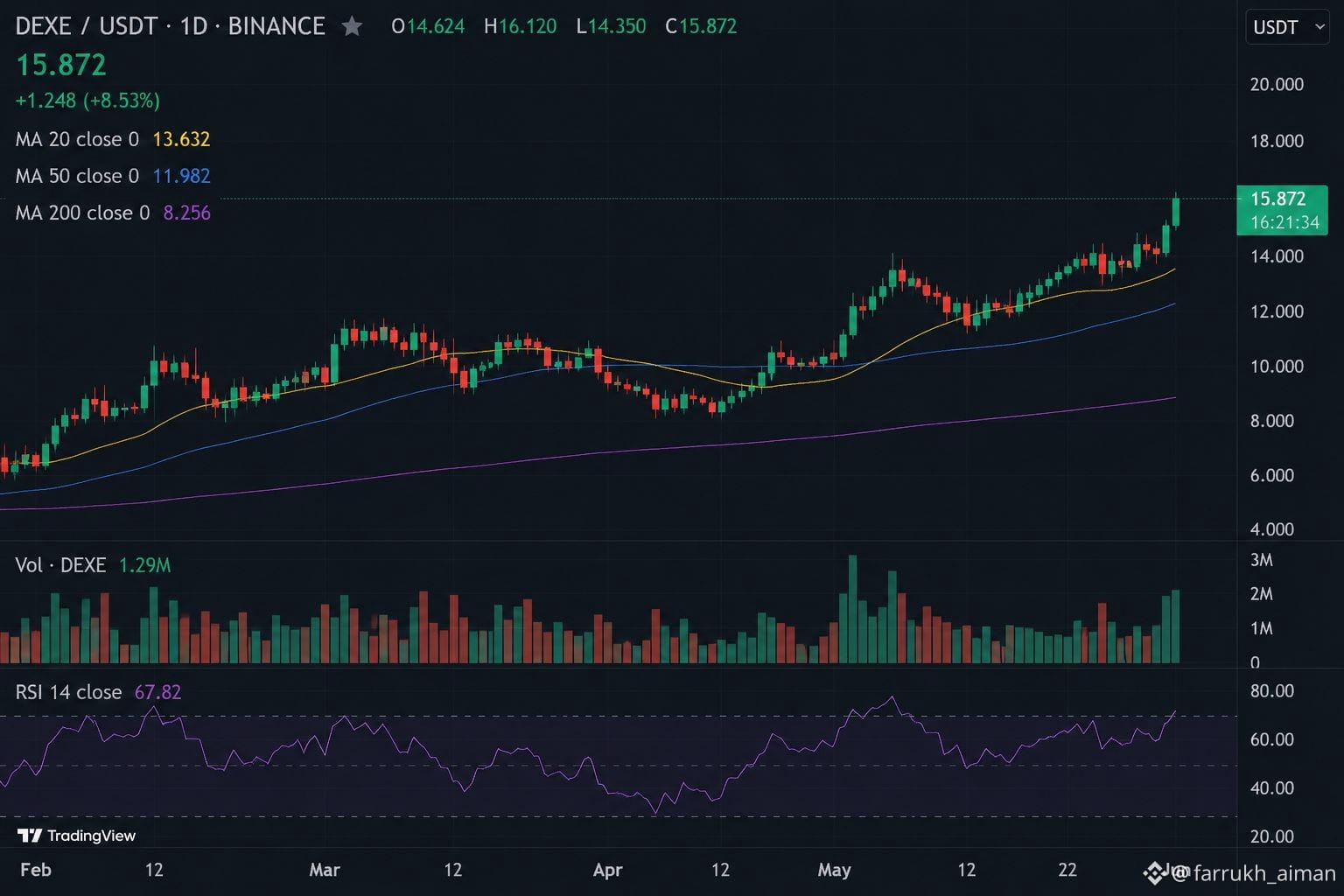Screen dimensions: 1344x896
Task: Click the 60.00 RSI axis label
Action: point(1271,739)
